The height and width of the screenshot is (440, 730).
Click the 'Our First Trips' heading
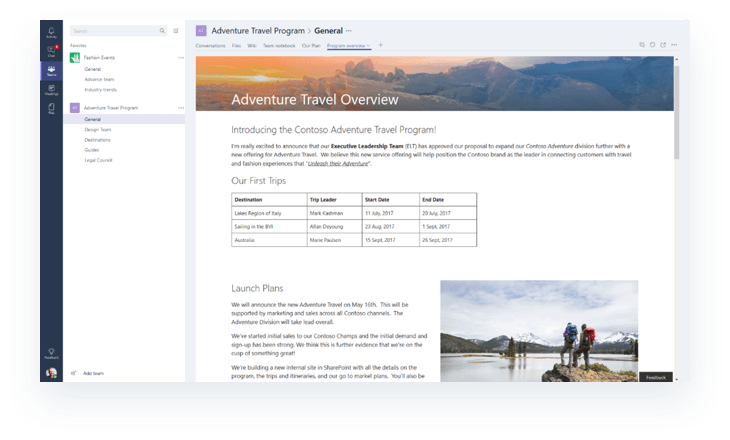tap(258, 181)
